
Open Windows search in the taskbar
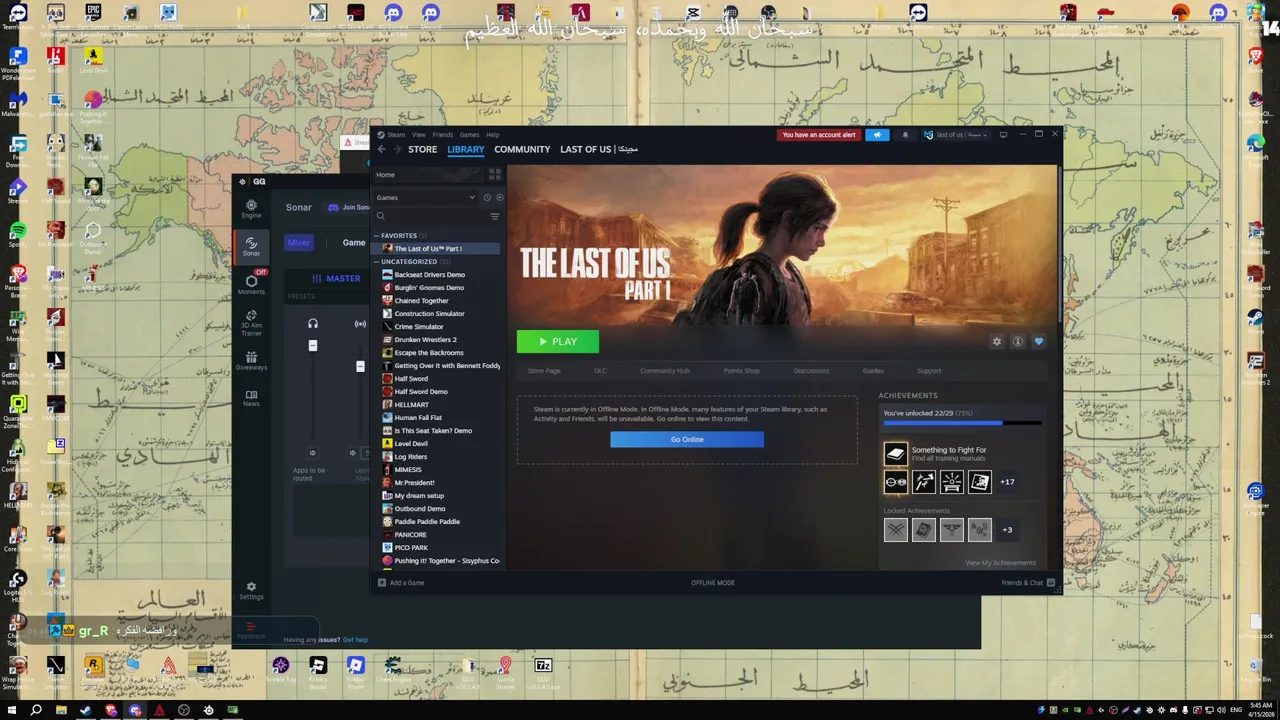36,711
